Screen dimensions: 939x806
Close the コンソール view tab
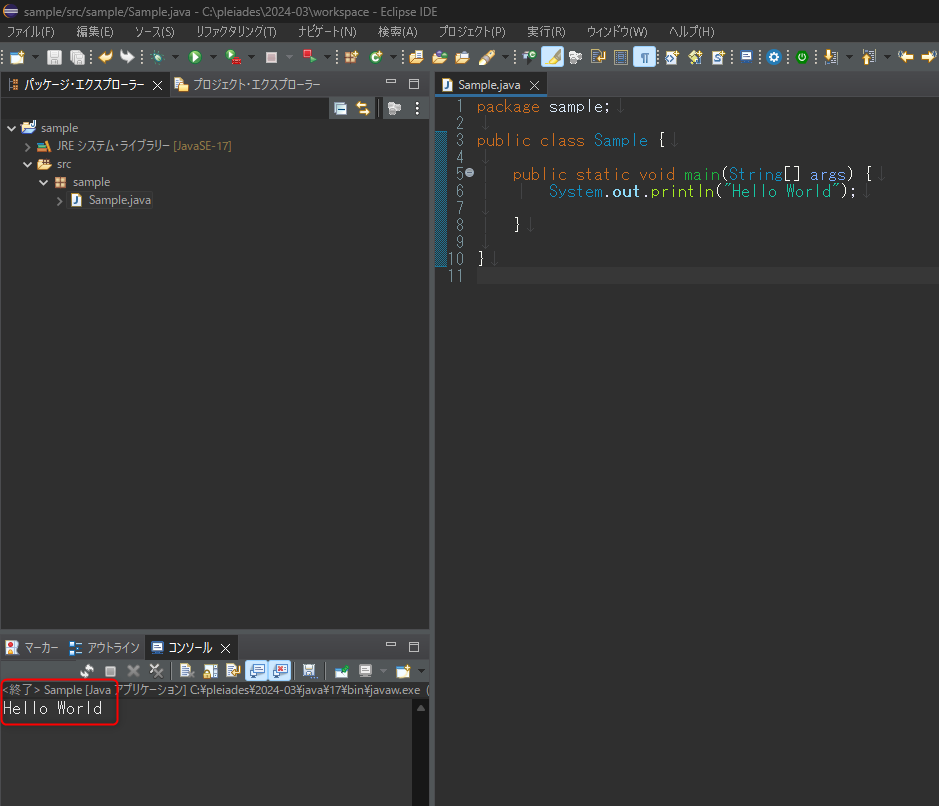pyautogui.click(x=226, y=649)
